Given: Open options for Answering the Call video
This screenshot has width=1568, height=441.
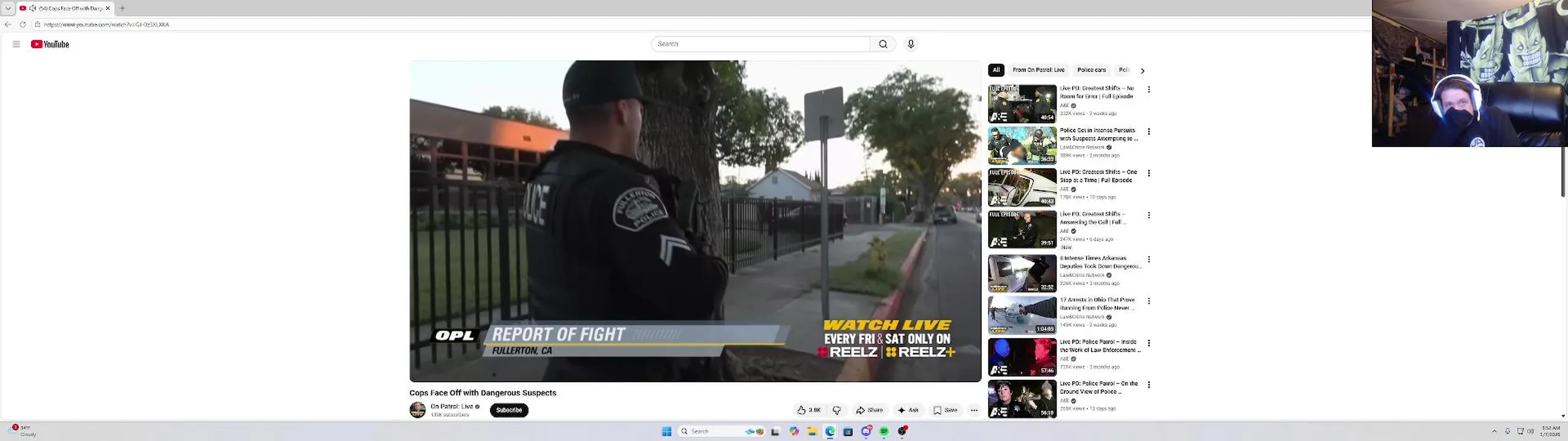Looking at the screenshot, I should (1148, 216).
